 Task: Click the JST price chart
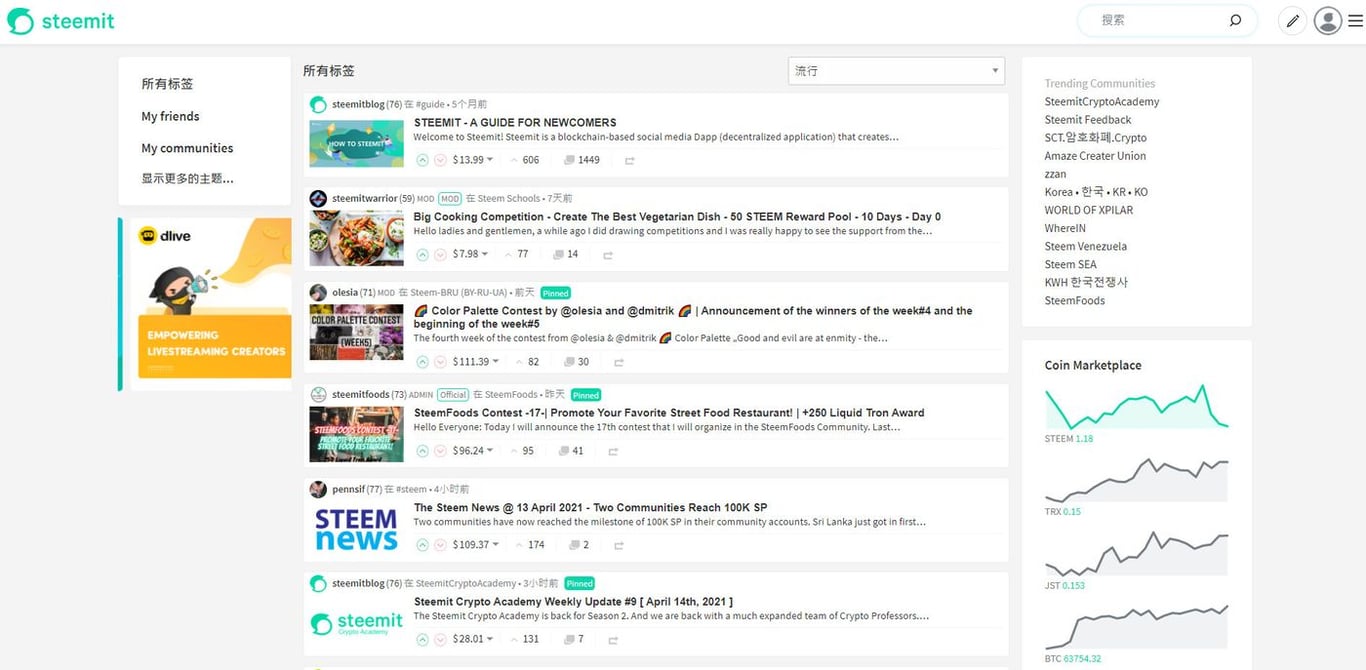(1137, 554)
